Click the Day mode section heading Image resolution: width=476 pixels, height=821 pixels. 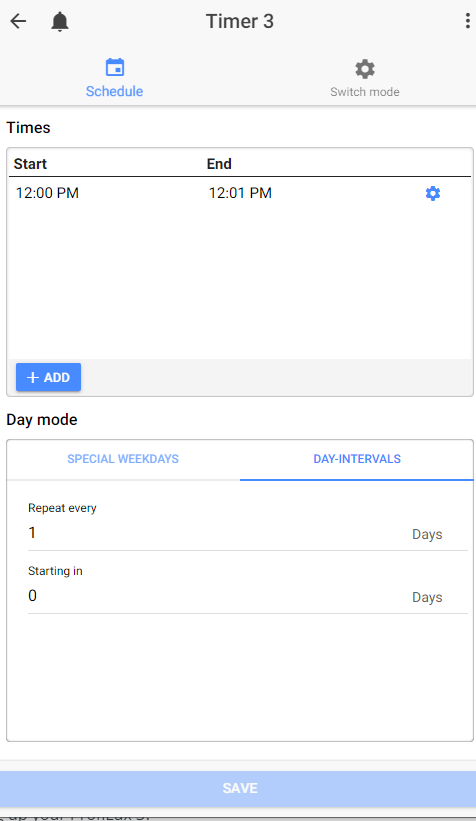42,420
